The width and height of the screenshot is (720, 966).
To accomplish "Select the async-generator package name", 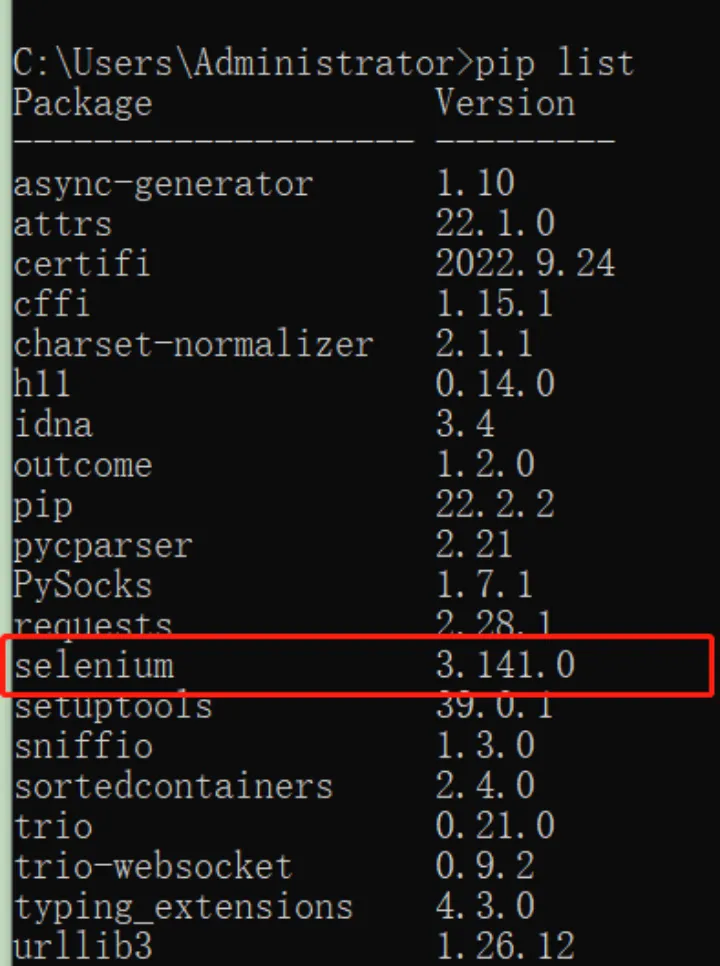I will click(x=163, y=184).
